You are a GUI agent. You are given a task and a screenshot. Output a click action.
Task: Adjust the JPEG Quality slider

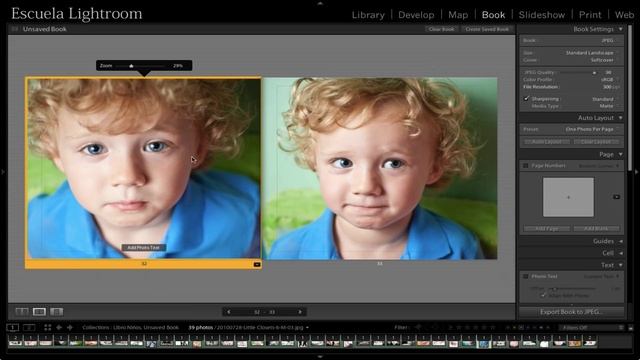pyautogui.click(x=594, y=73)
